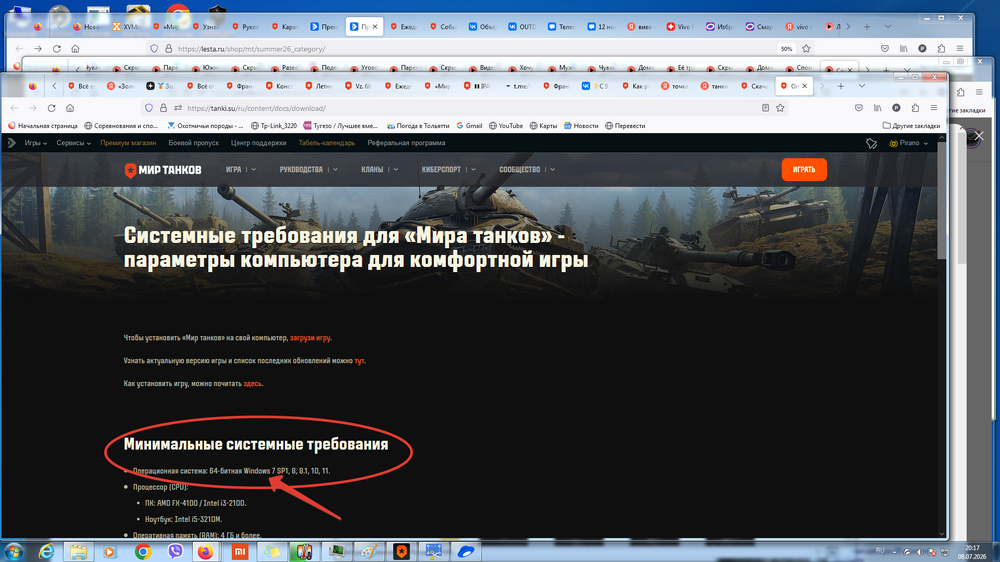Switch to Vz. 68 tab in front window
Image resolution: width=1000 pixels, height=562 pixels.
pyautogui.click(x=360, y=85)
